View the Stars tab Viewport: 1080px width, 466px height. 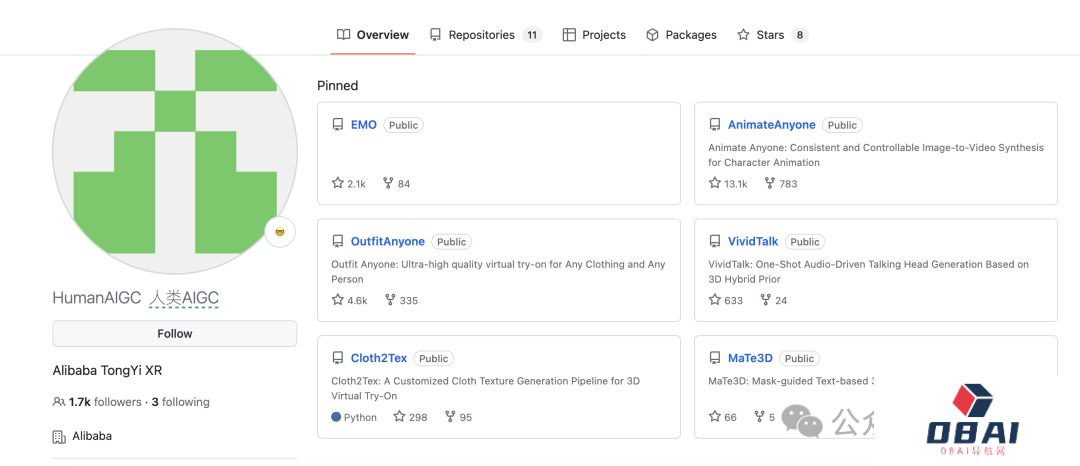[771, 35]
